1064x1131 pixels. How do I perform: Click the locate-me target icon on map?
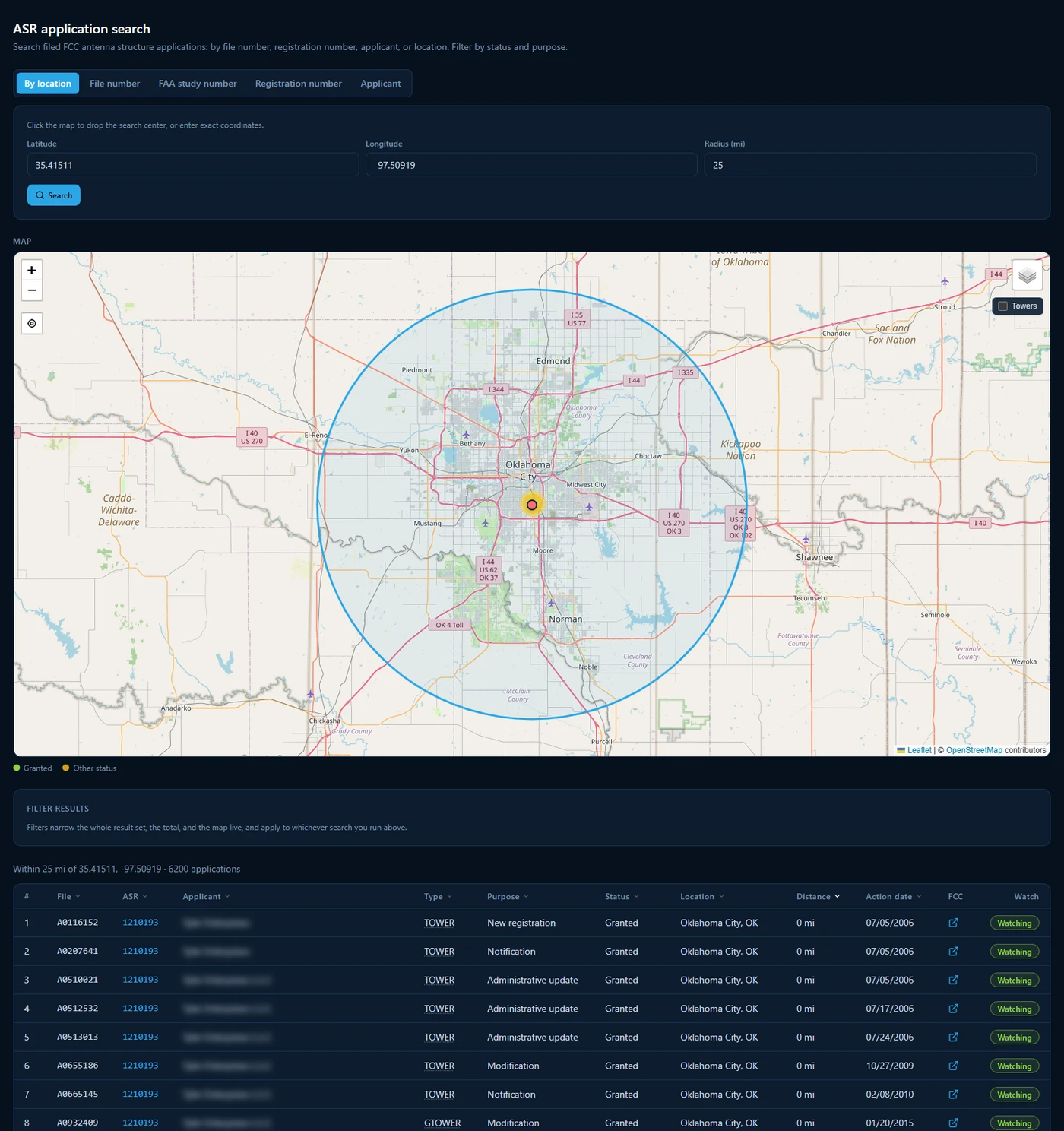point(32,323)
